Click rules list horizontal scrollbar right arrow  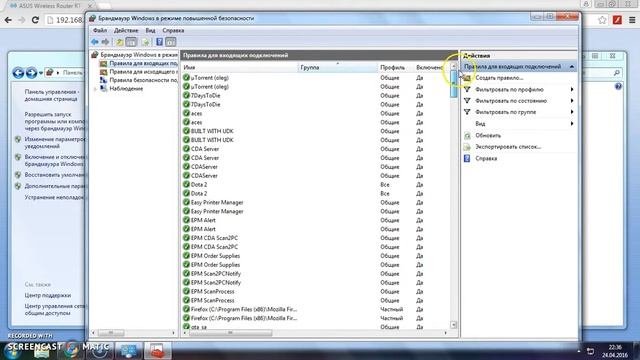445,333
